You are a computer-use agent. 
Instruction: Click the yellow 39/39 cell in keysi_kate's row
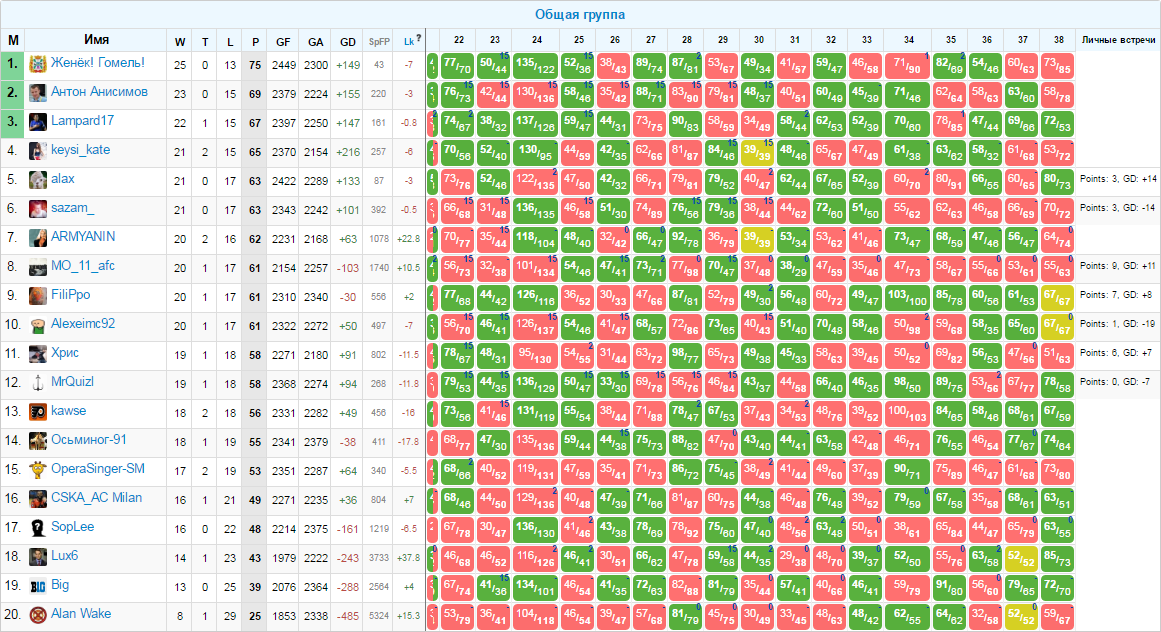point(758,151)
